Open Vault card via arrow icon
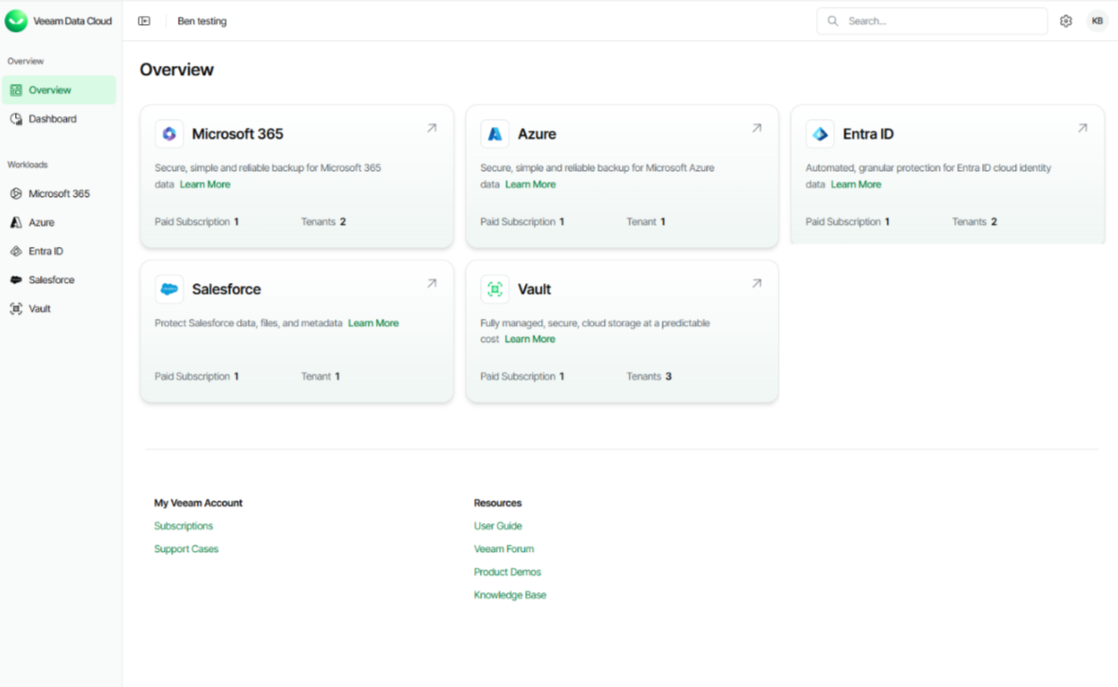The height and width of the screenshot is (687, 1118). click(757, 283)
